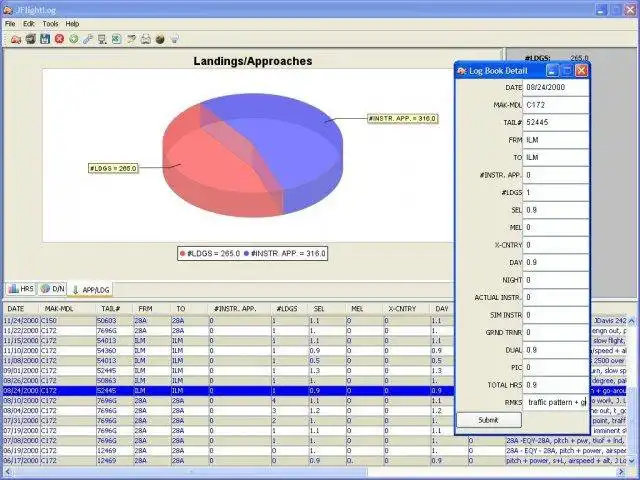Click the light bulb tips icon
640x480 pixels.
coord(175,39)
